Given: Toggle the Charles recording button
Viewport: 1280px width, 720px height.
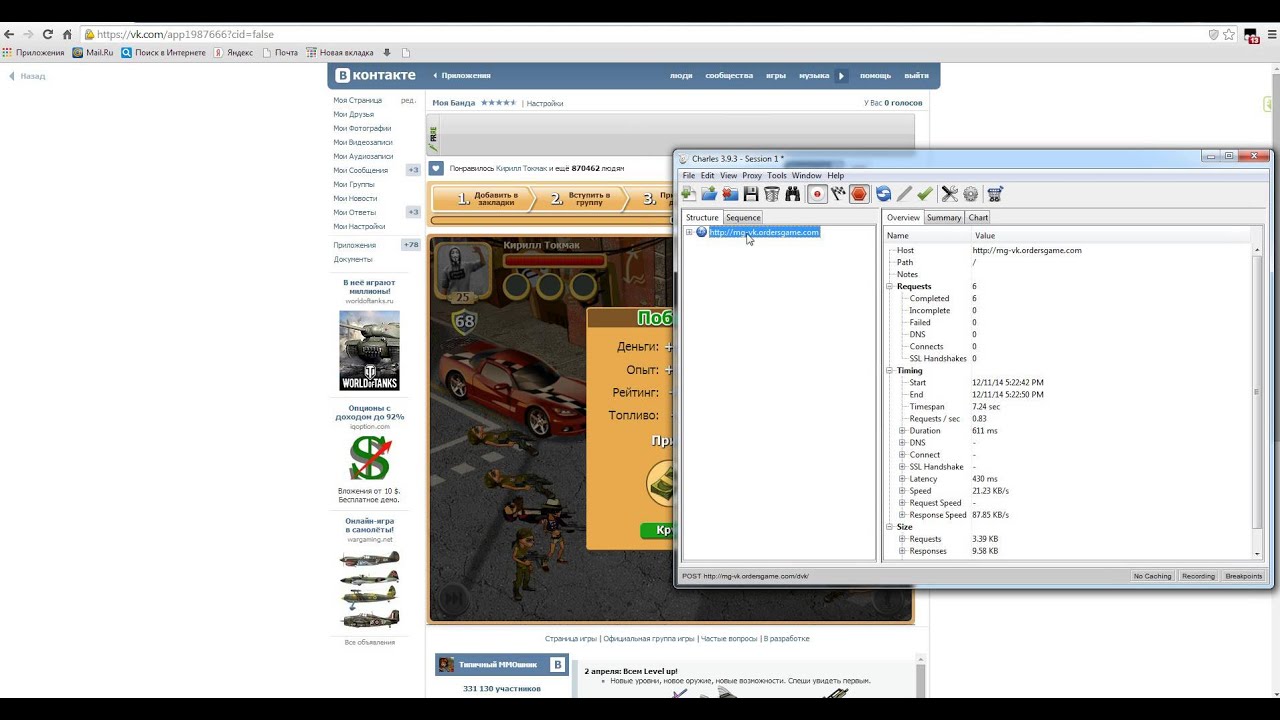Looking at the screenshot, I should pyautogui.click(x=817, y=194).
